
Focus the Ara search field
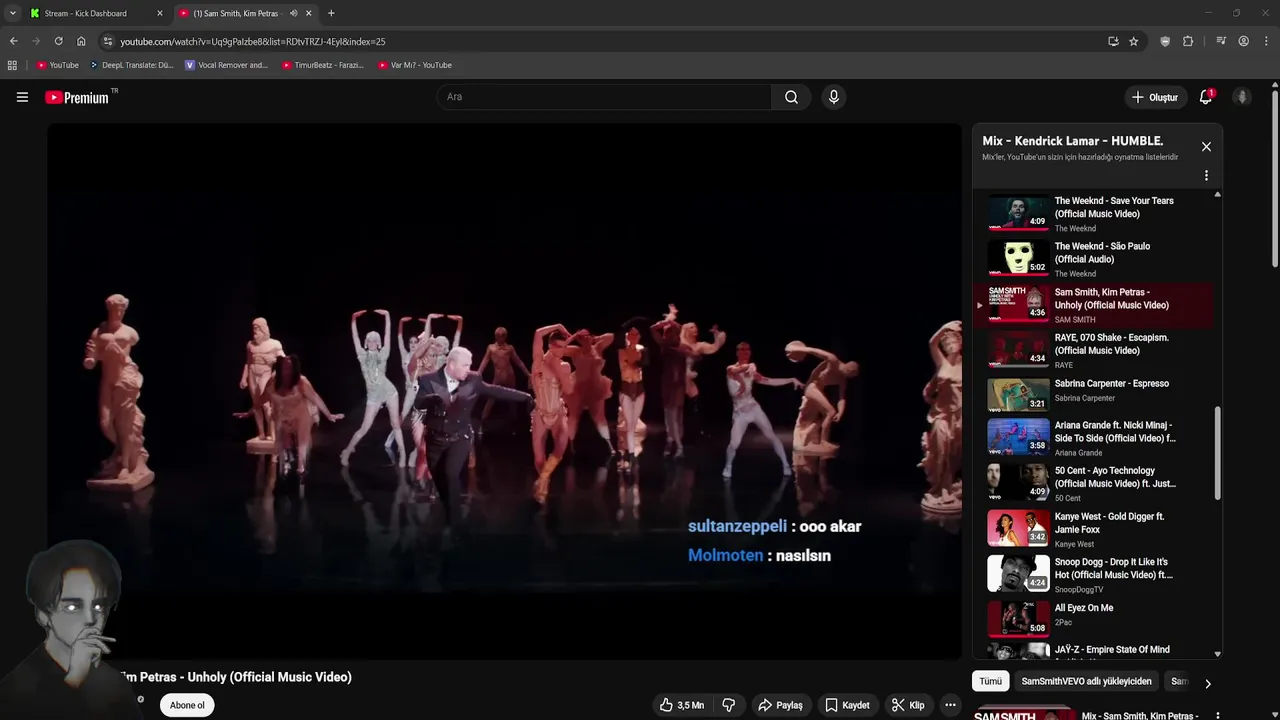click(603, 97)
